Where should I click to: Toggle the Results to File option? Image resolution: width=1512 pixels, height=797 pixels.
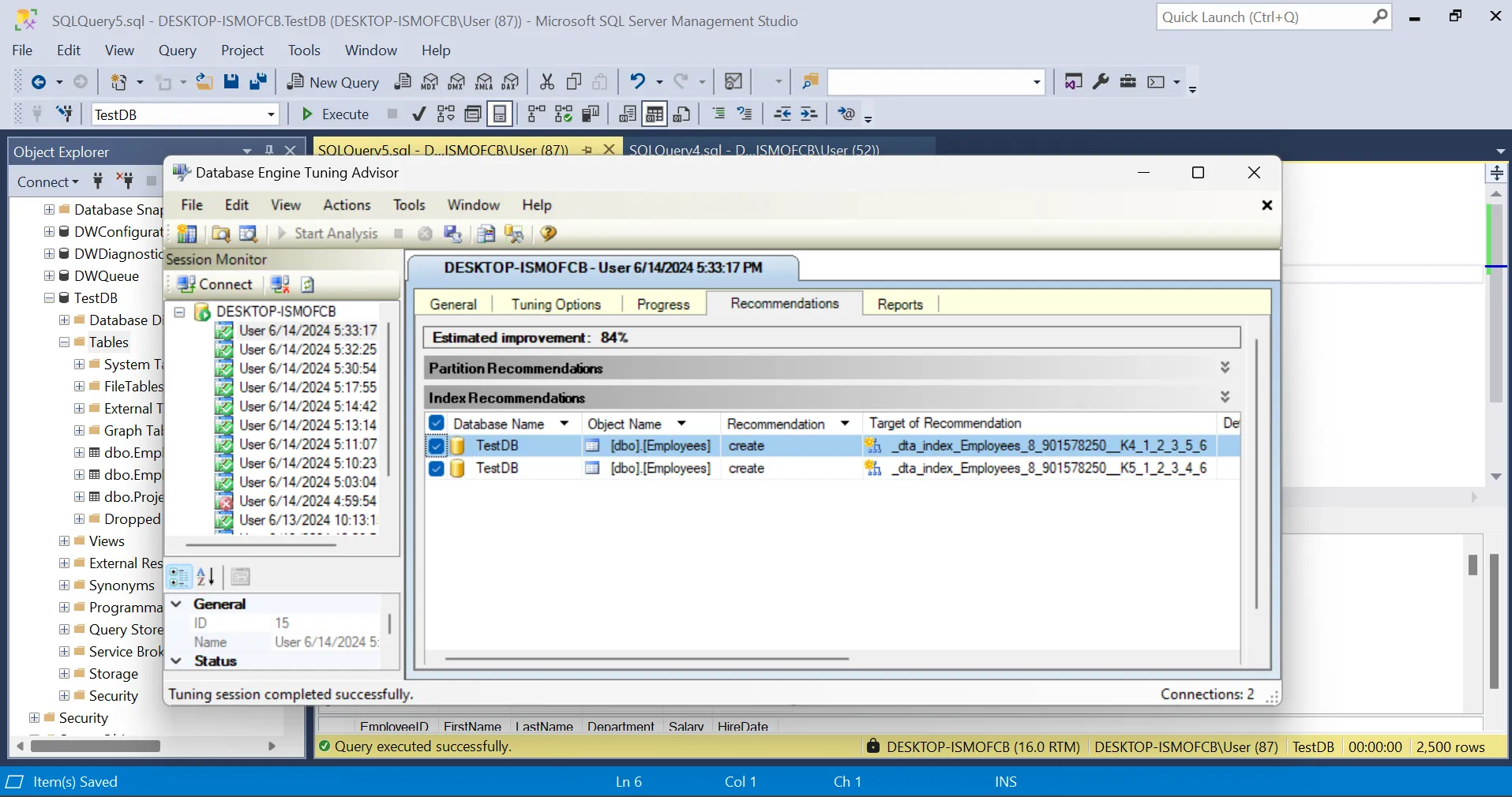(682, 114)
